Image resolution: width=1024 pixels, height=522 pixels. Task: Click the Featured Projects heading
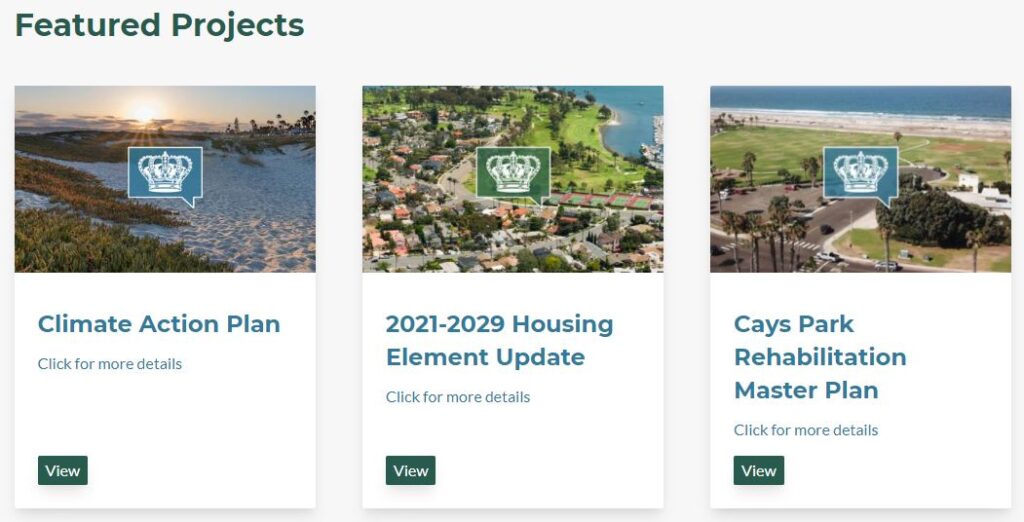point(159,25)
